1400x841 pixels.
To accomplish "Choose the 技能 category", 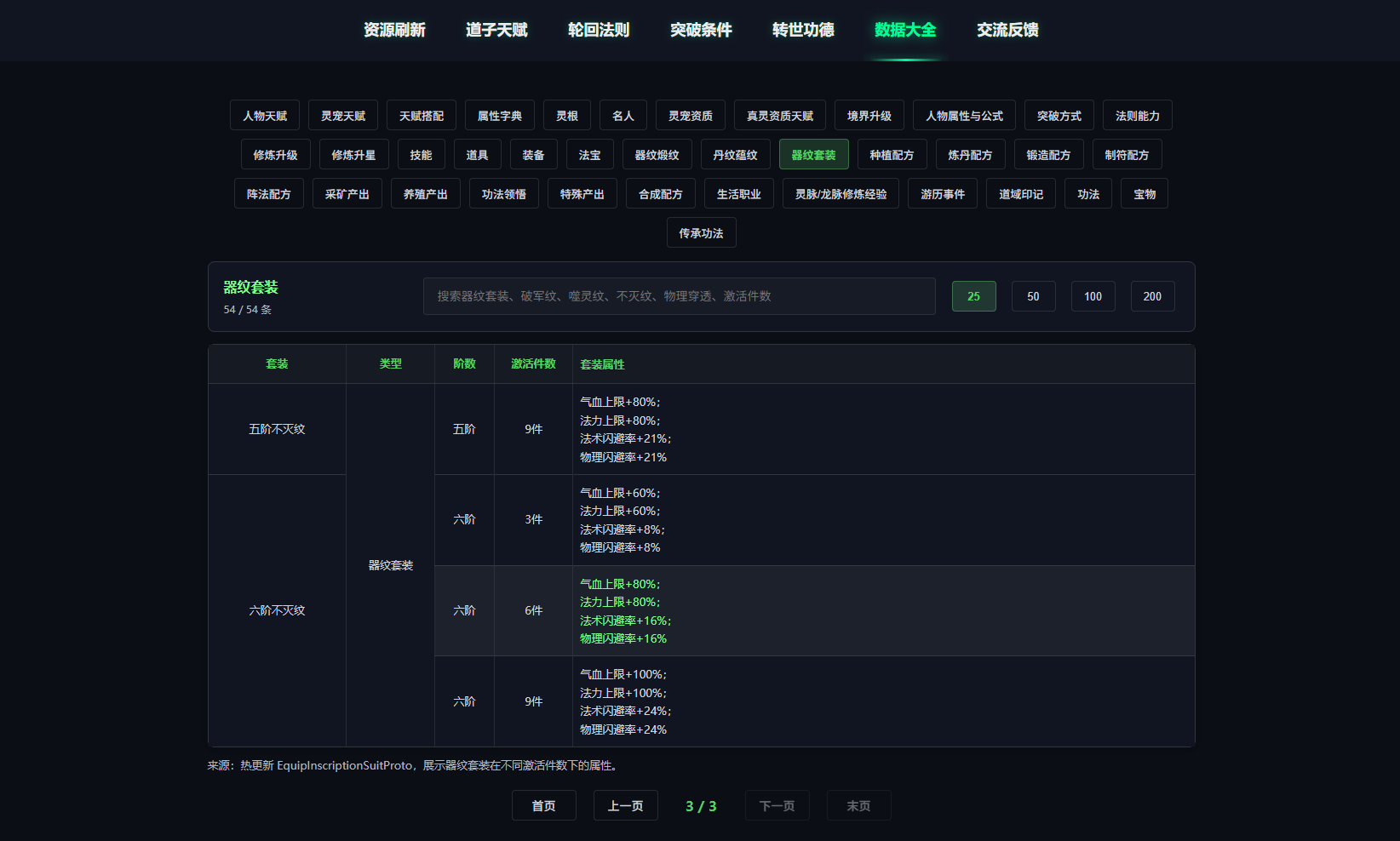I will (422, 155).
